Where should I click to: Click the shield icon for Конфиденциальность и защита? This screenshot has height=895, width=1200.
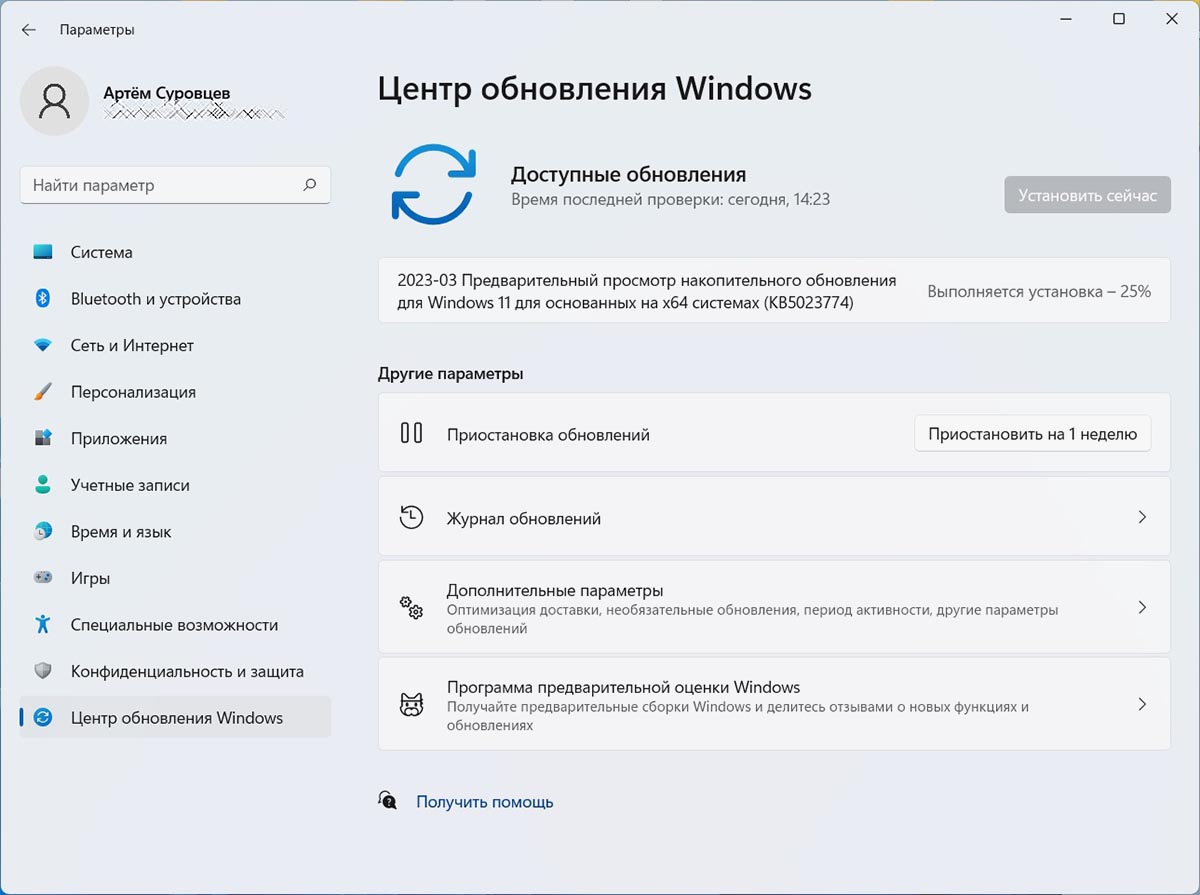[43, 671]
